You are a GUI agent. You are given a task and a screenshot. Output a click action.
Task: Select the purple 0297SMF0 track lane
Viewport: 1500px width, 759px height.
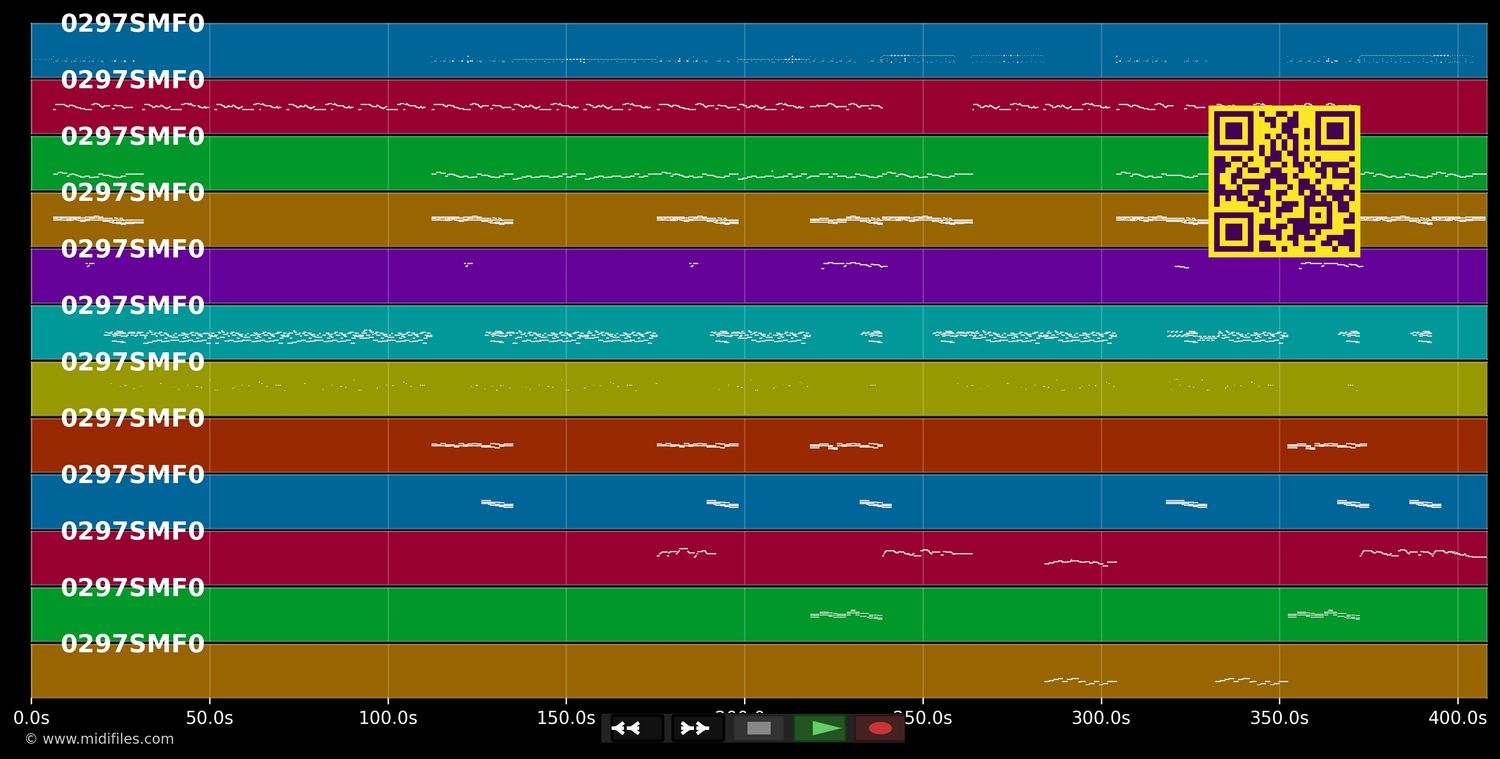(759, 276)
